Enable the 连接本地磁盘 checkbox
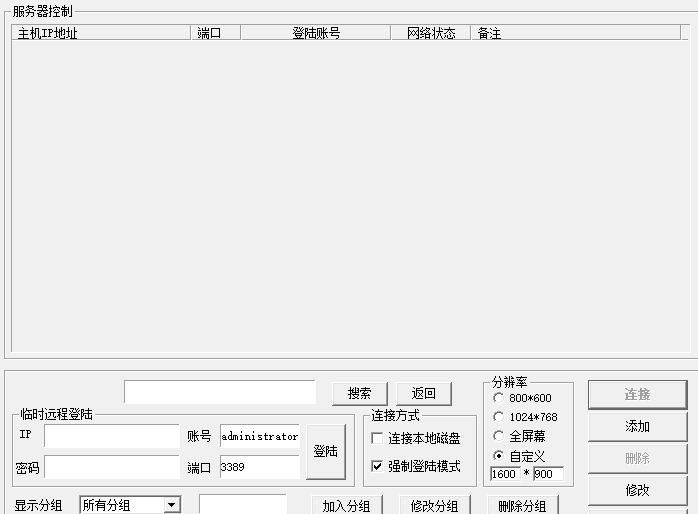Screen dimensions: 698x514 point(378,439)
